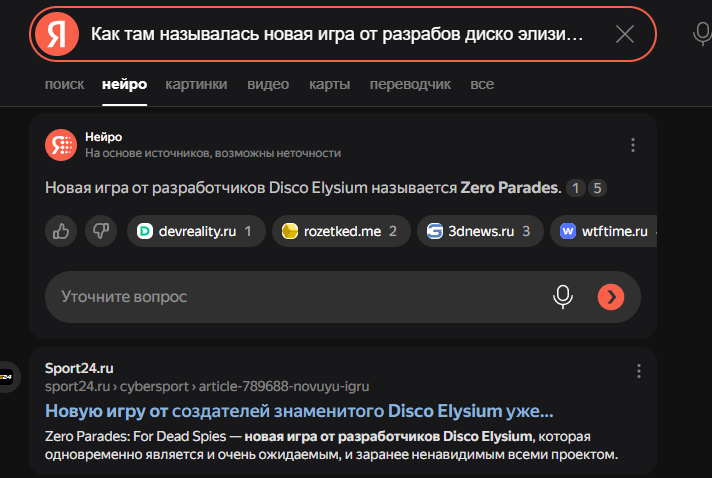The image size is (712, 478).
Task: Show the все tab
Action: pos(482,84)
